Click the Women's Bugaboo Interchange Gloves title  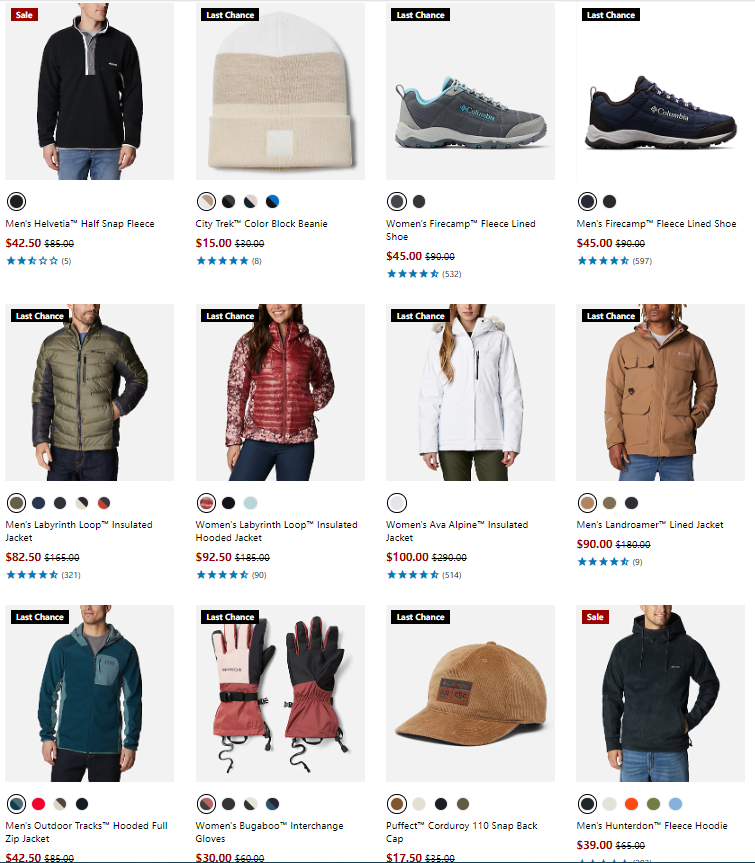tap(269, 832)
